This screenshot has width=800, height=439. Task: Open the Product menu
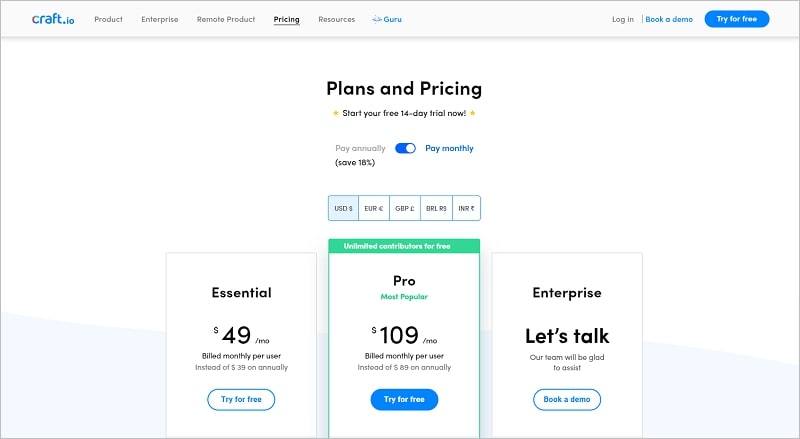pyautogui.click(x=108, y=19)
